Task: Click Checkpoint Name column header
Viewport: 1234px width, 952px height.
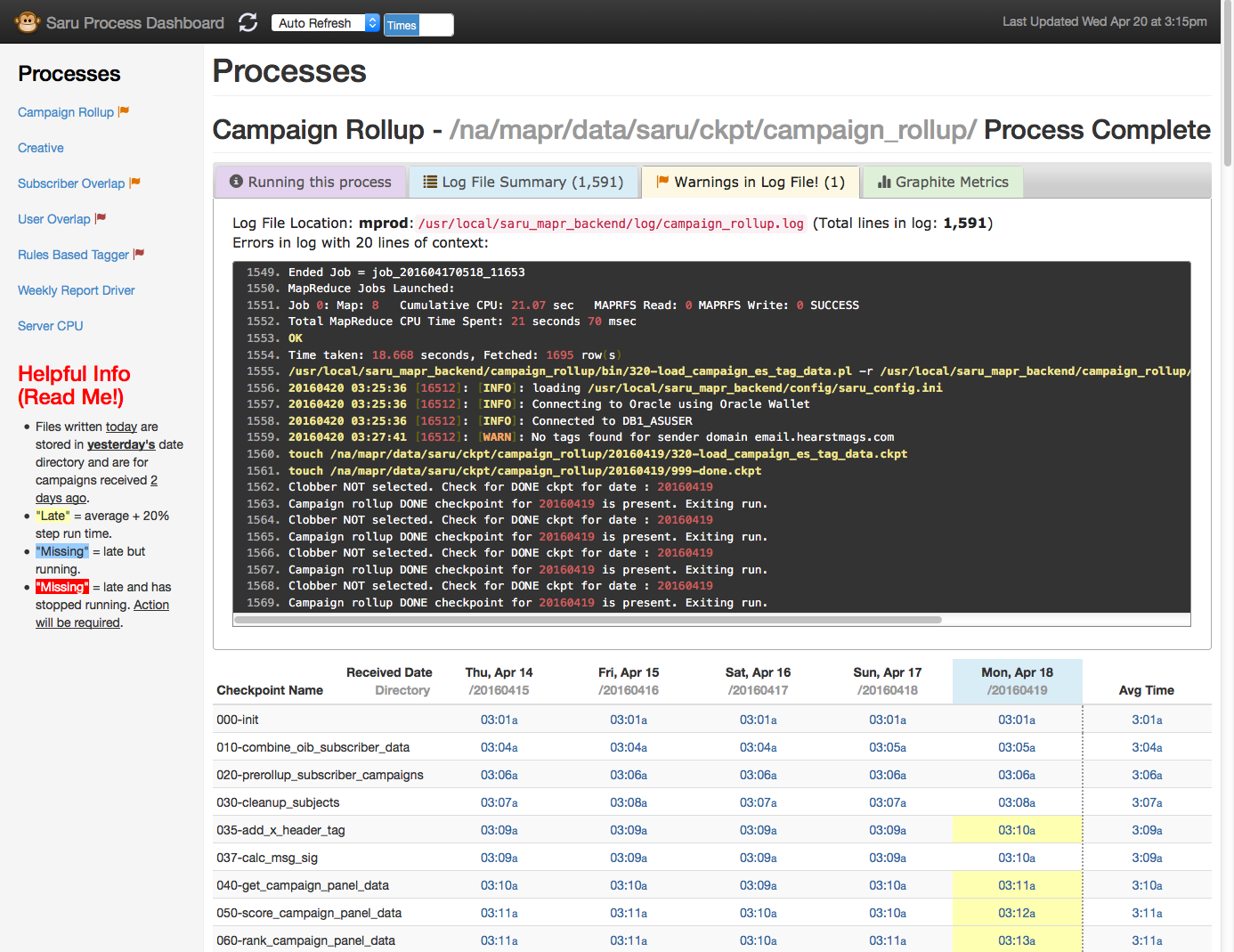Action: click(270, 690)
